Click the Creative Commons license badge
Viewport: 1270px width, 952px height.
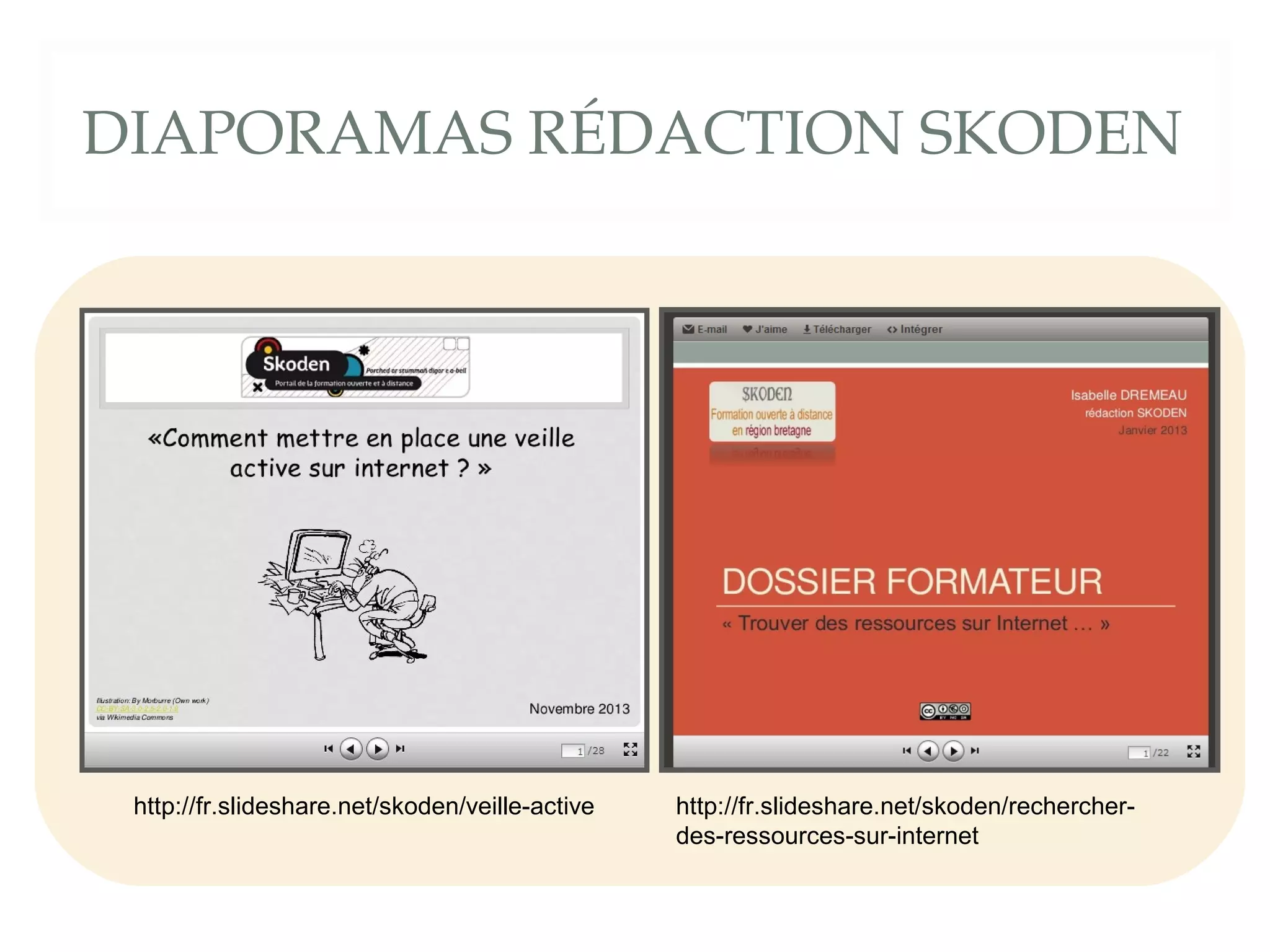pyautogui.click(x=945, y=711)
